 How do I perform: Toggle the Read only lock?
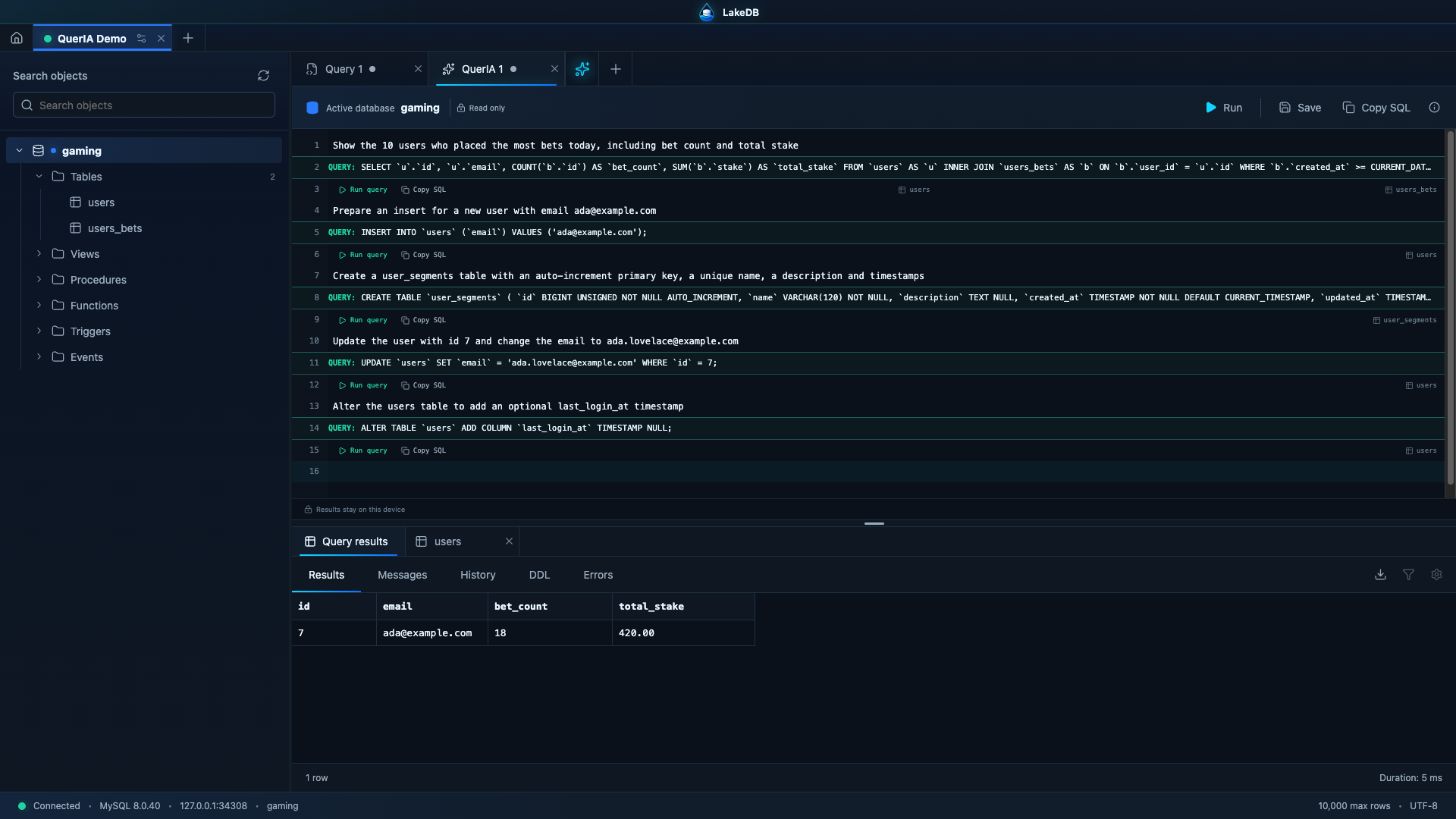tap(481, 108)
